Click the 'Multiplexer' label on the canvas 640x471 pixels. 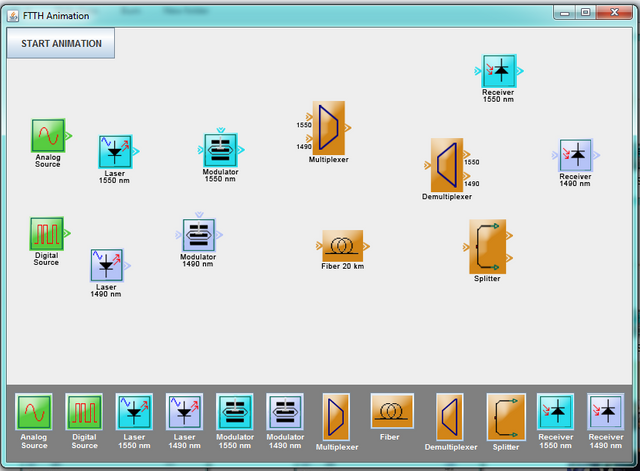point(329,159)
